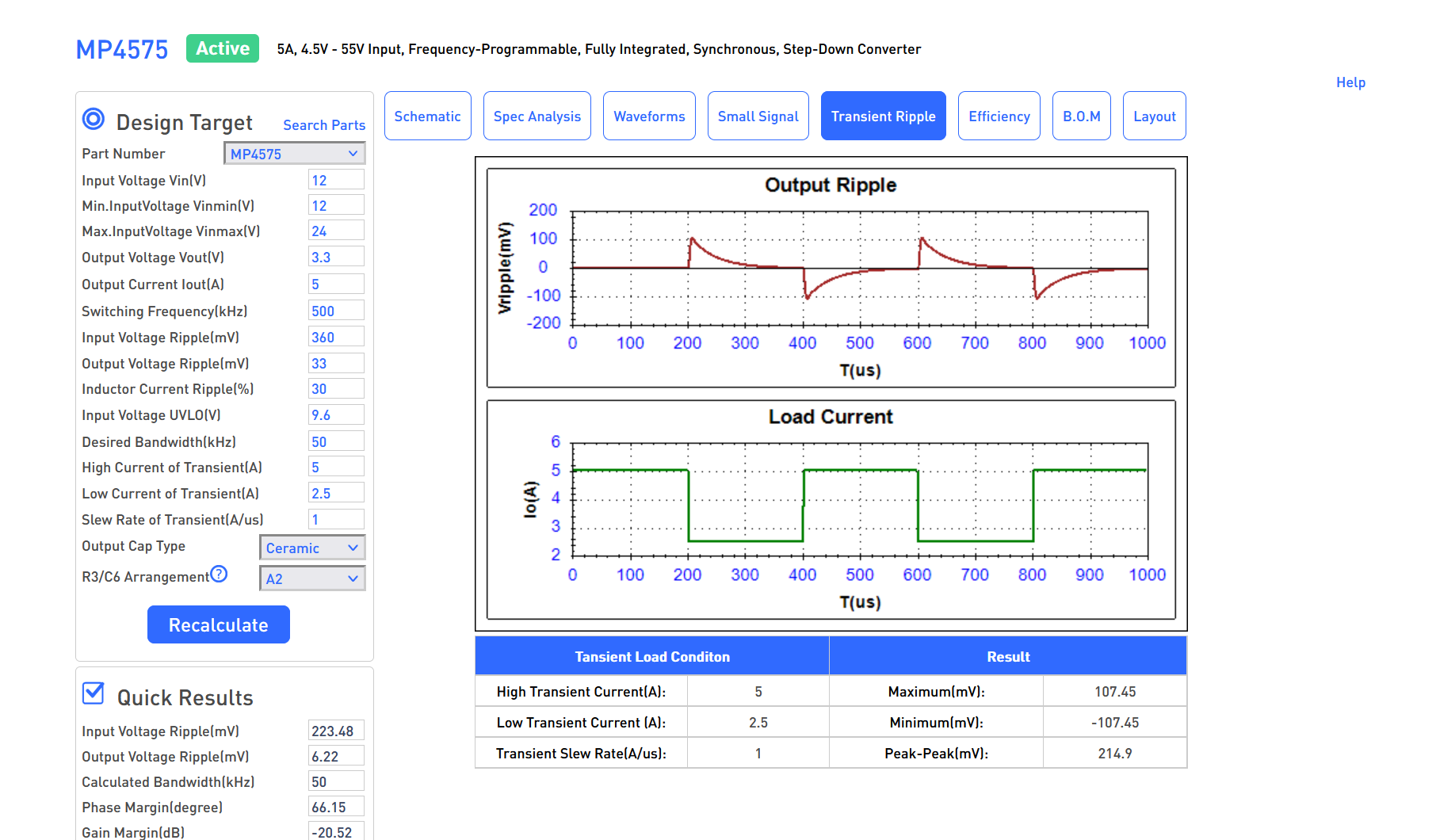Image resolution: width=1436 pixels, height=840 pixels.
Task: Select the Waveforms tab
Action: (x=649, y=116)
